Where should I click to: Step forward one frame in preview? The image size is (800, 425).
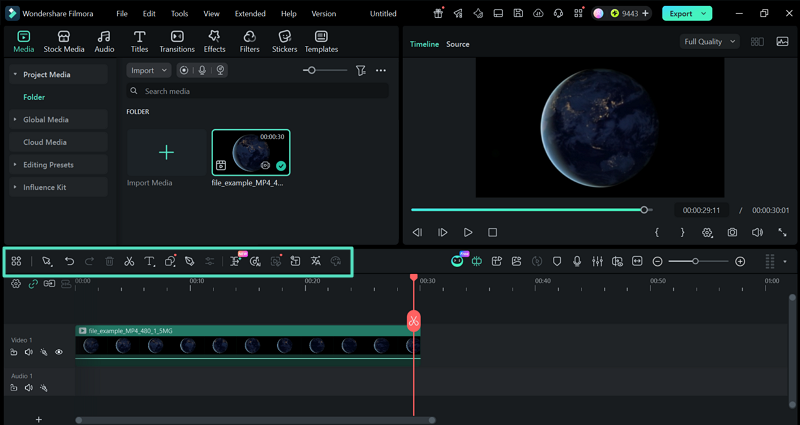click(x=442, y=233)
